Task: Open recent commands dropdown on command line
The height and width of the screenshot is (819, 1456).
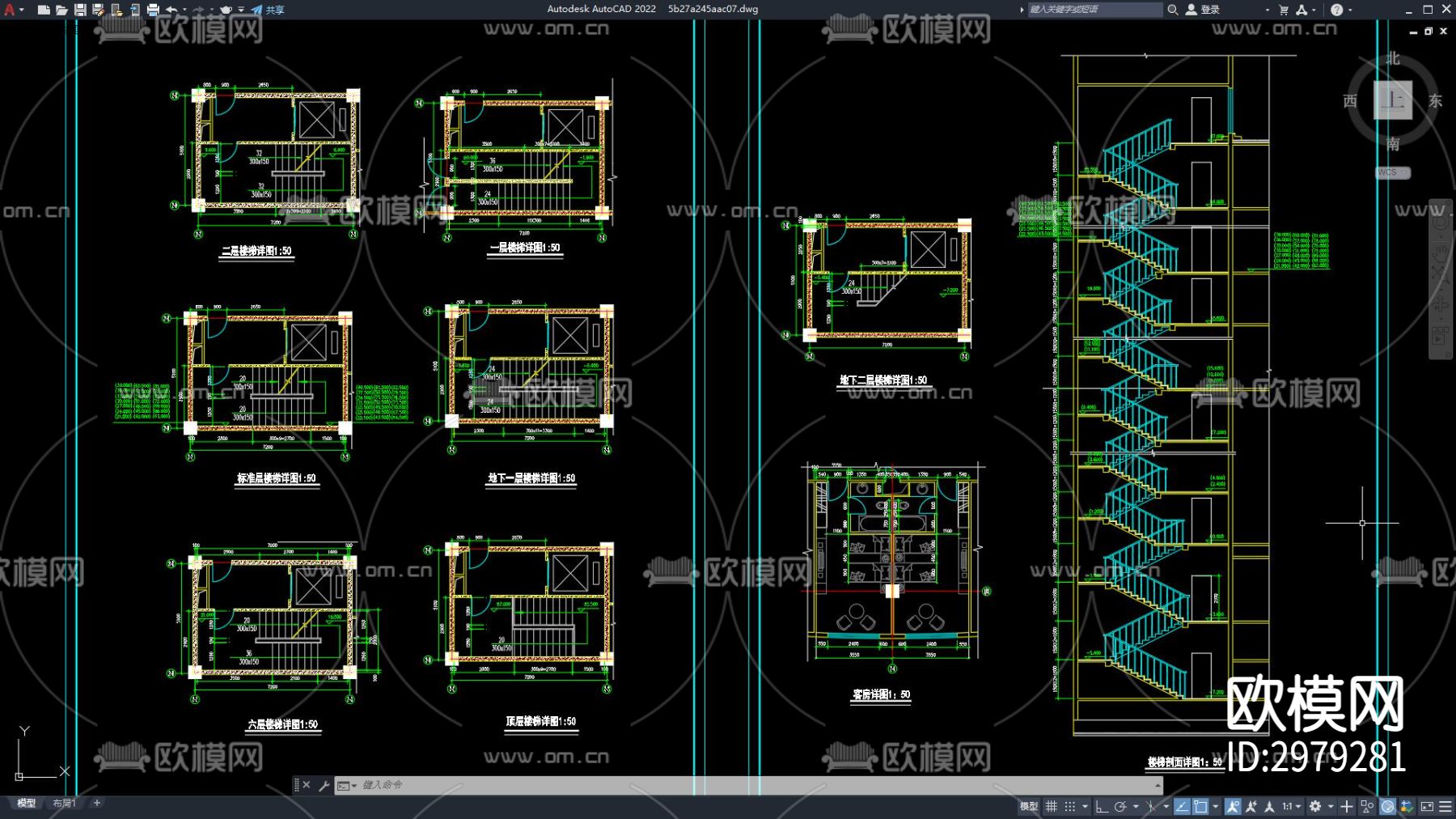Action: point(347,785)
